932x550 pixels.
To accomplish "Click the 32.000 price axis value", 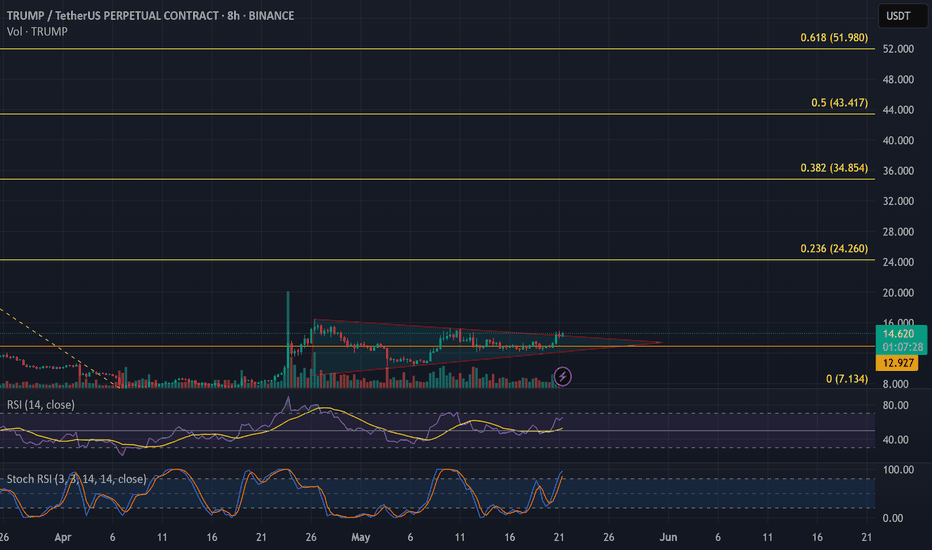I will (898, 201).
